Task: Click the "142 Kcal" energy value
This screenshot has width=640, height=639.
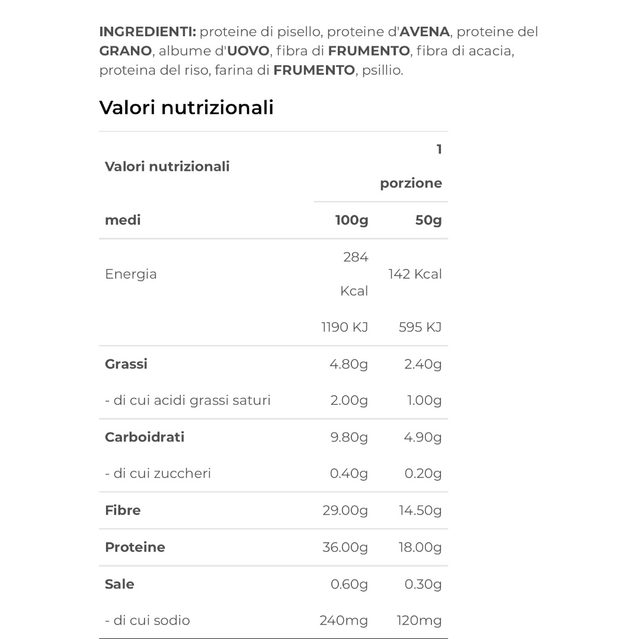Action: coord(414,274)
